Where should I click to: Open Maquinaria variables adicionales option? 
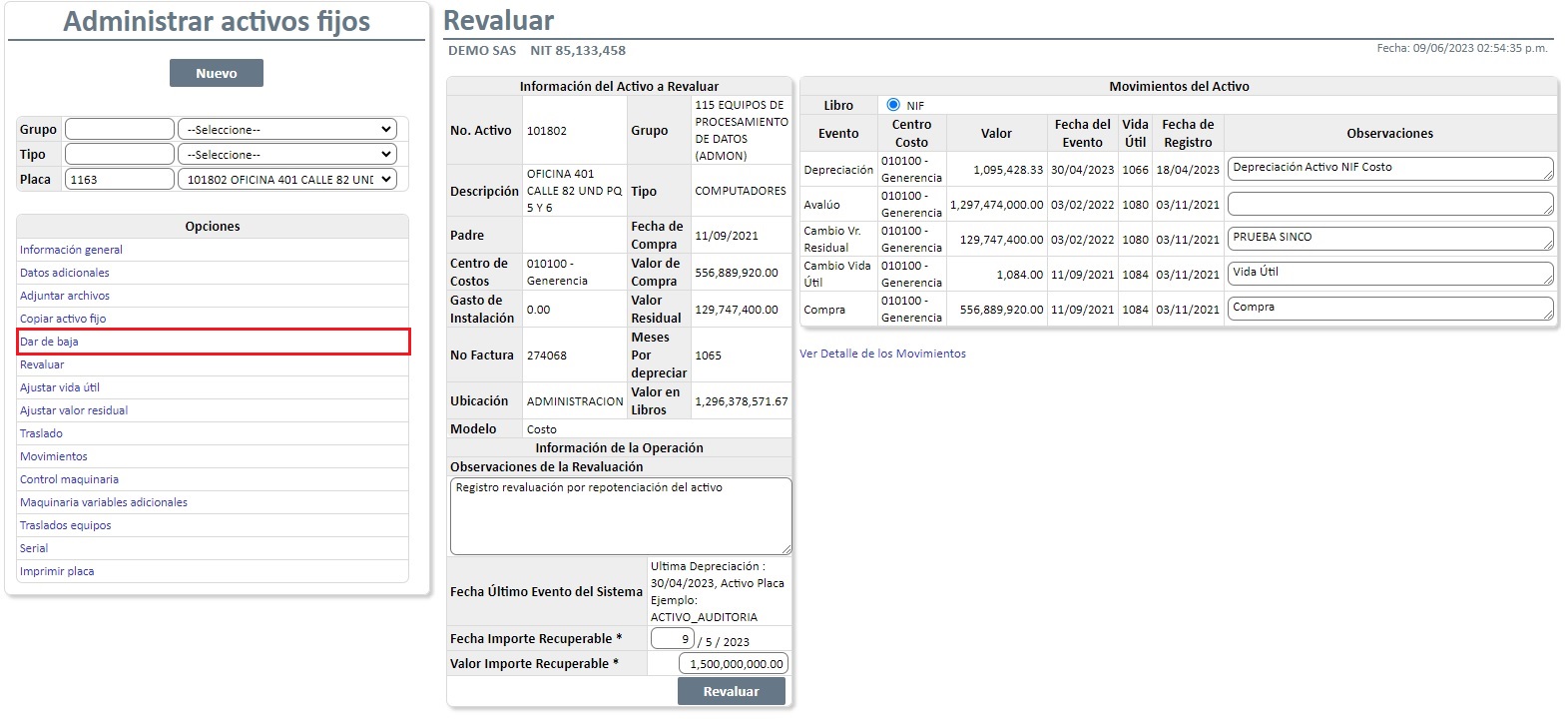[x=104, y=502]
